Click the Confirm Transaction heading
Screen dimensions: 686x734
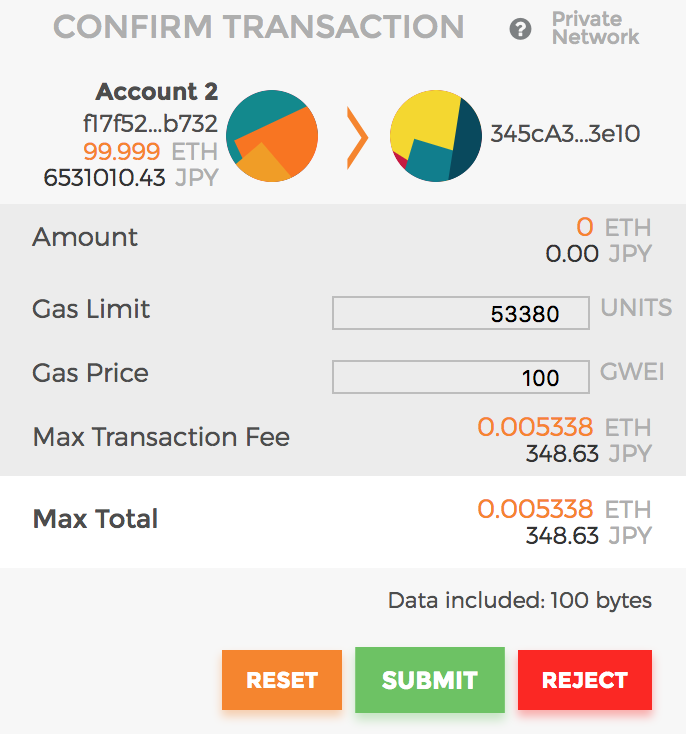(x=258, y=27)
